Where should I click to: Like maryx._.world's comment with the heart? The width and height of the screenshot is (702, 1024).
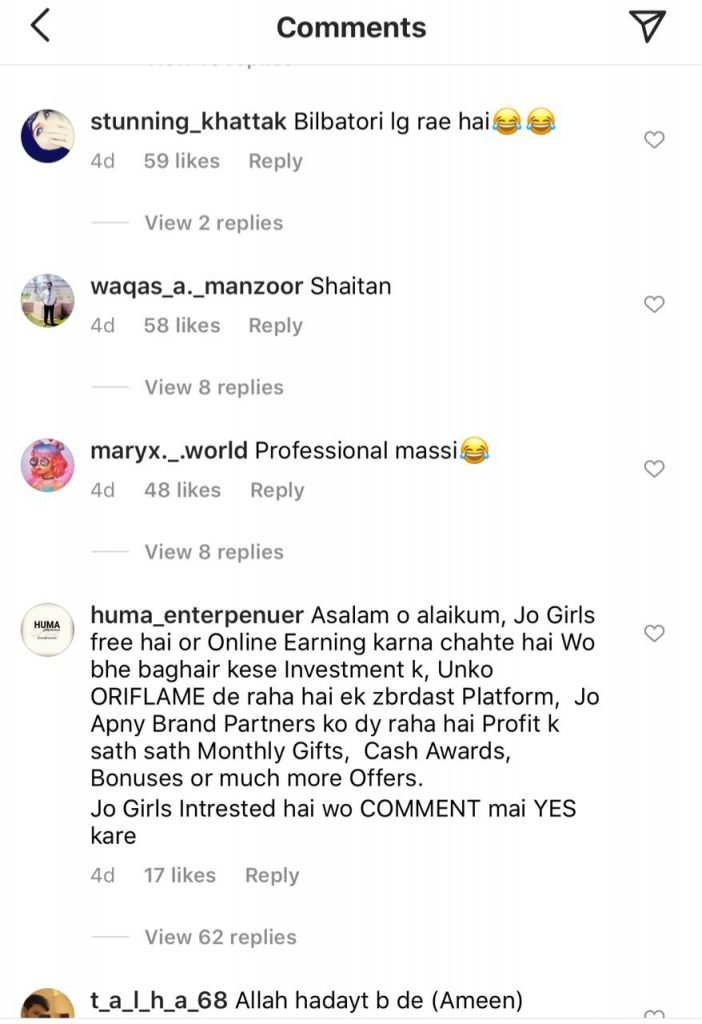coord(654,469)
